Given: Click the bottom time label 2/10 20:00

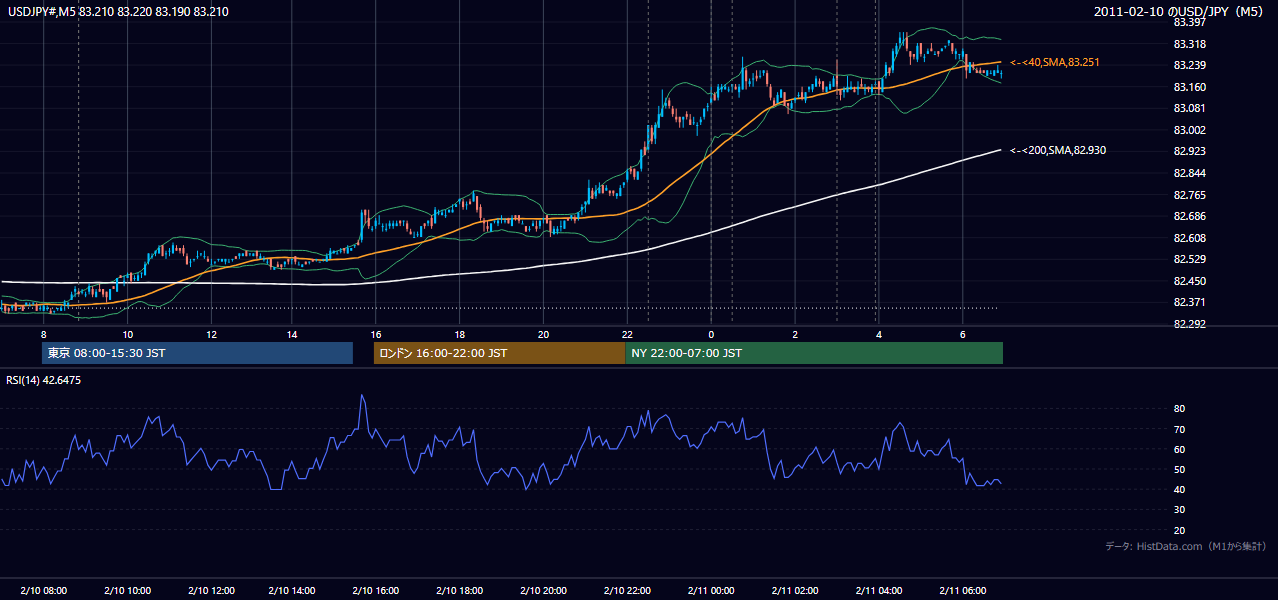Looking at the screenshot, I should pos(544,591).
